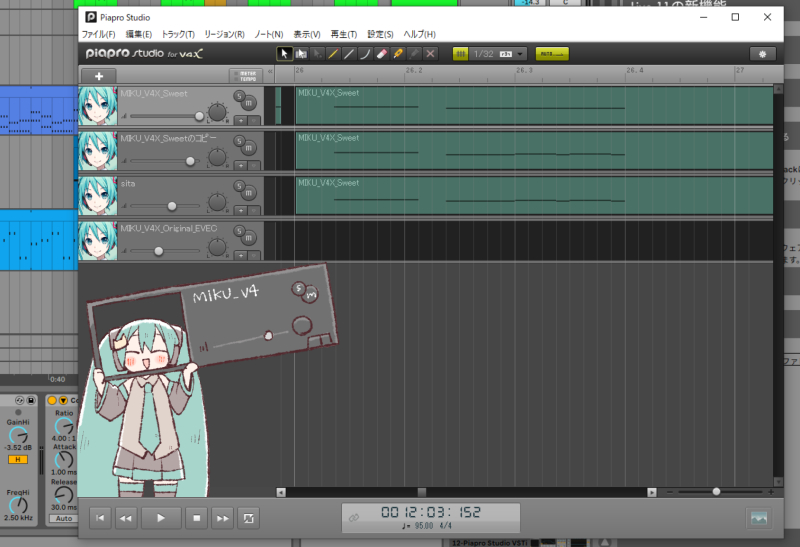Open the 設定(S) menu
The width and height of the screenshot is (800, 547).
pyautogui.click(x=380, y=34)
